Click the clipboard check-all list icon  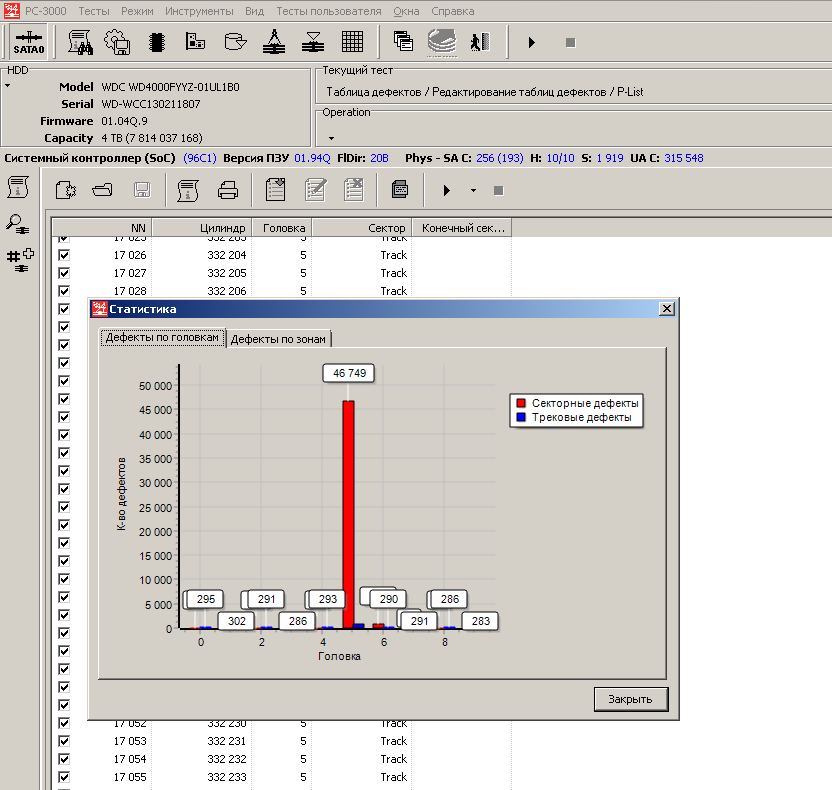click(x=275, y=190)
